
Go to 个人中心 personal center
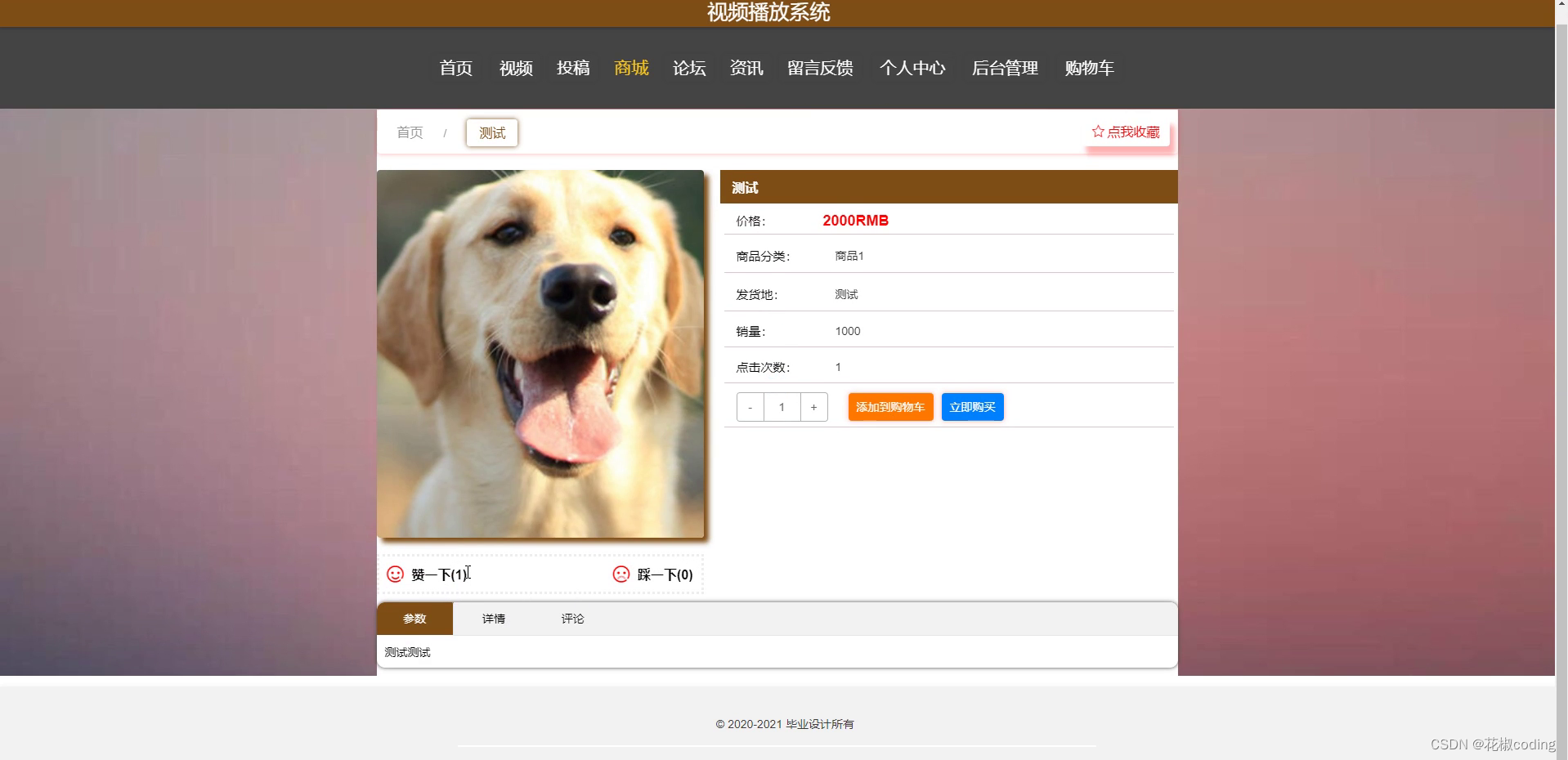click(912, 69)
